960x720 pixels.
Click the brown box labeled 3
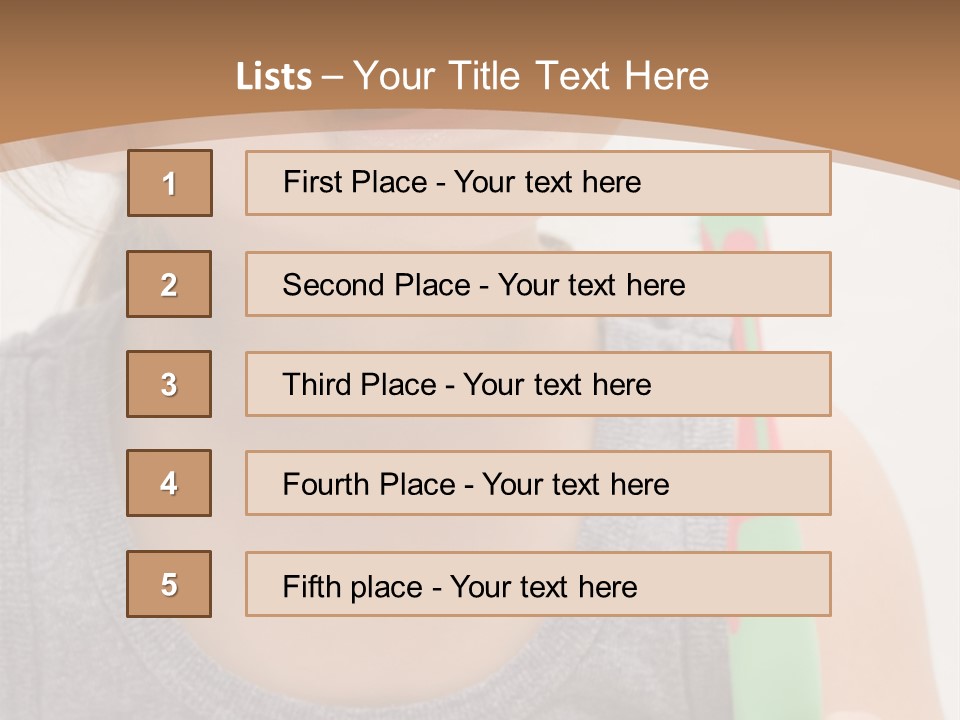tap(169, 384)
